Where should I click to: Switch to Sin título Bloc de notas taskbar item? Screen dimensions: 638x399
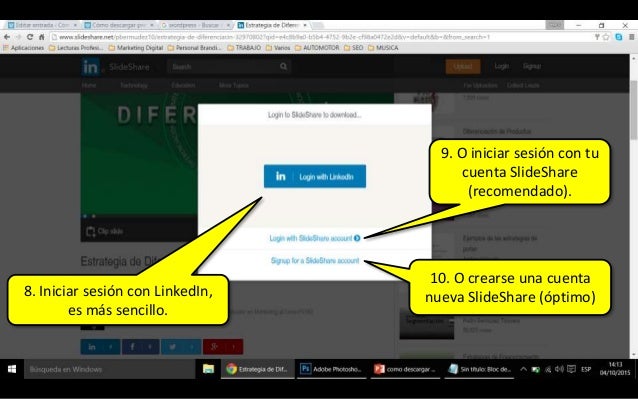tap(479, 369)
